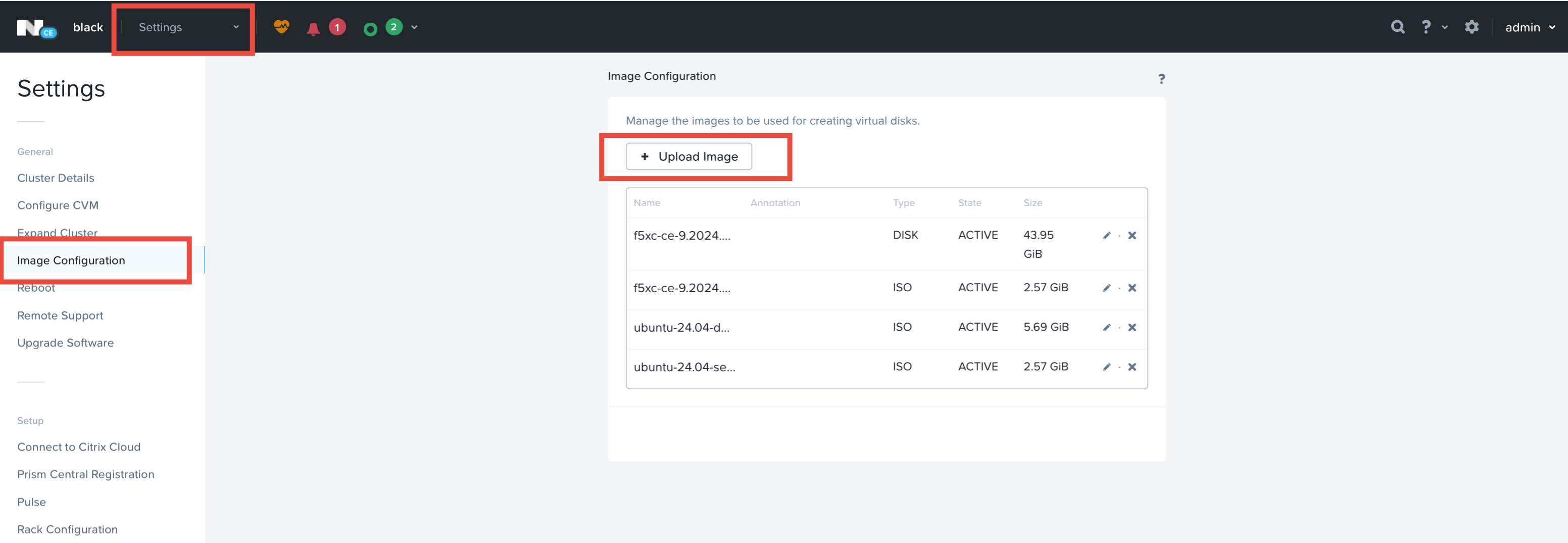
Task: Click the Upload Image button
Action: pos(689,156)
